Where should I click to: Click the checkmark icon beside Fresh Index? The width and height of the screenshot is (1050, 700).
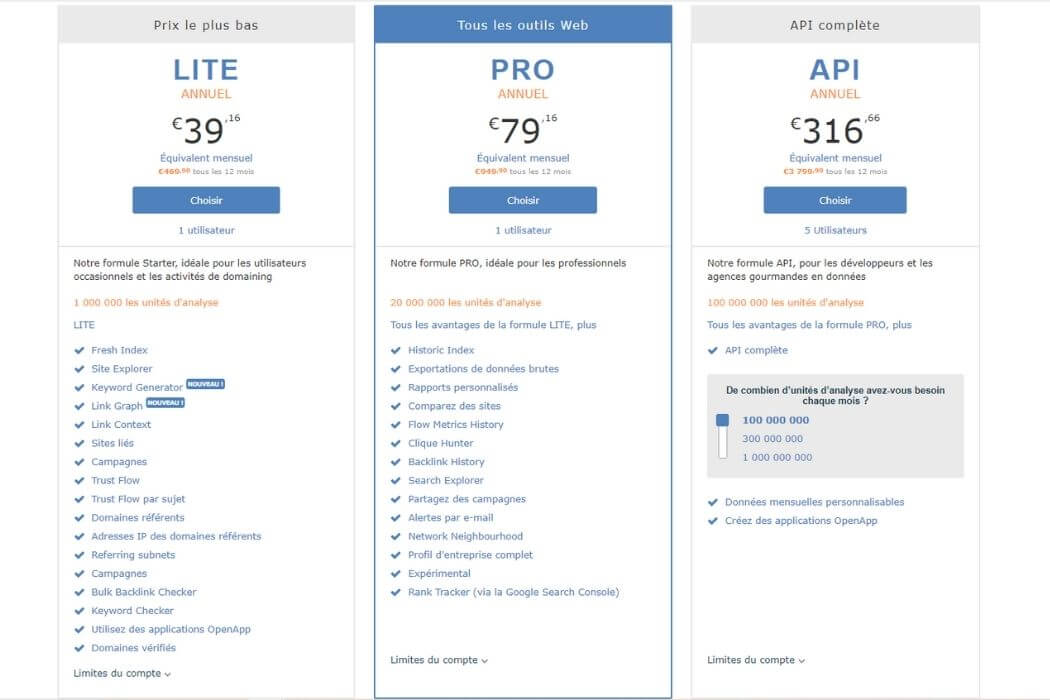click(79, 350)
